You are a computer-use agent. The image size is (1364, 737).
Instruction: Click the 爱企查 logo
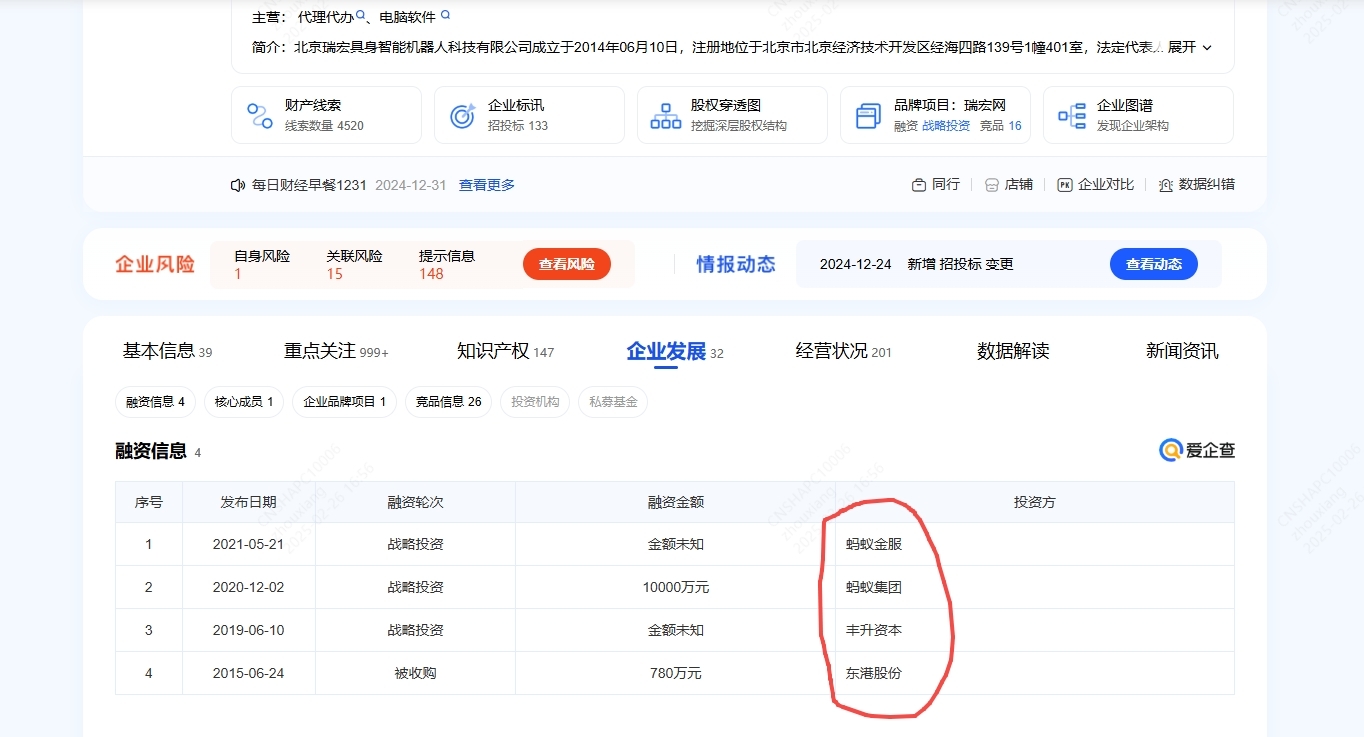click(1197, 450)
